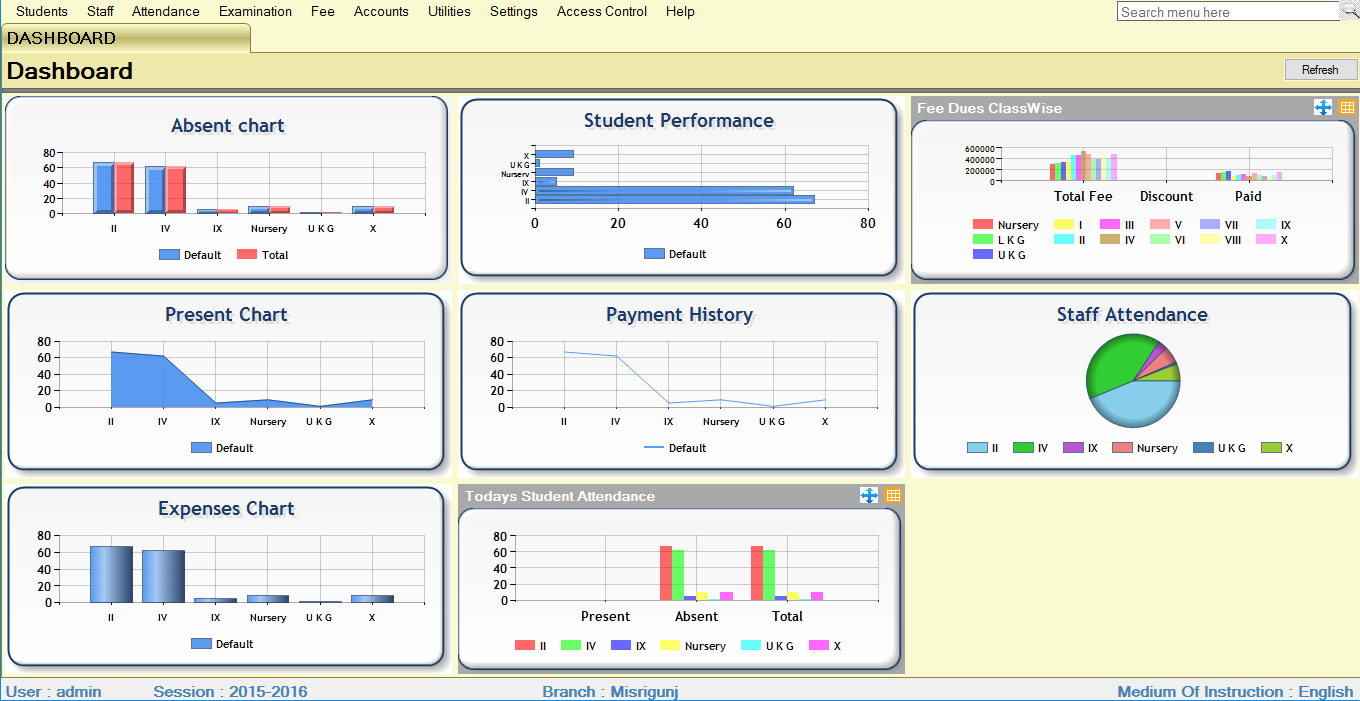
Task: Open the Students menu
Action: [x=42, y=12]
